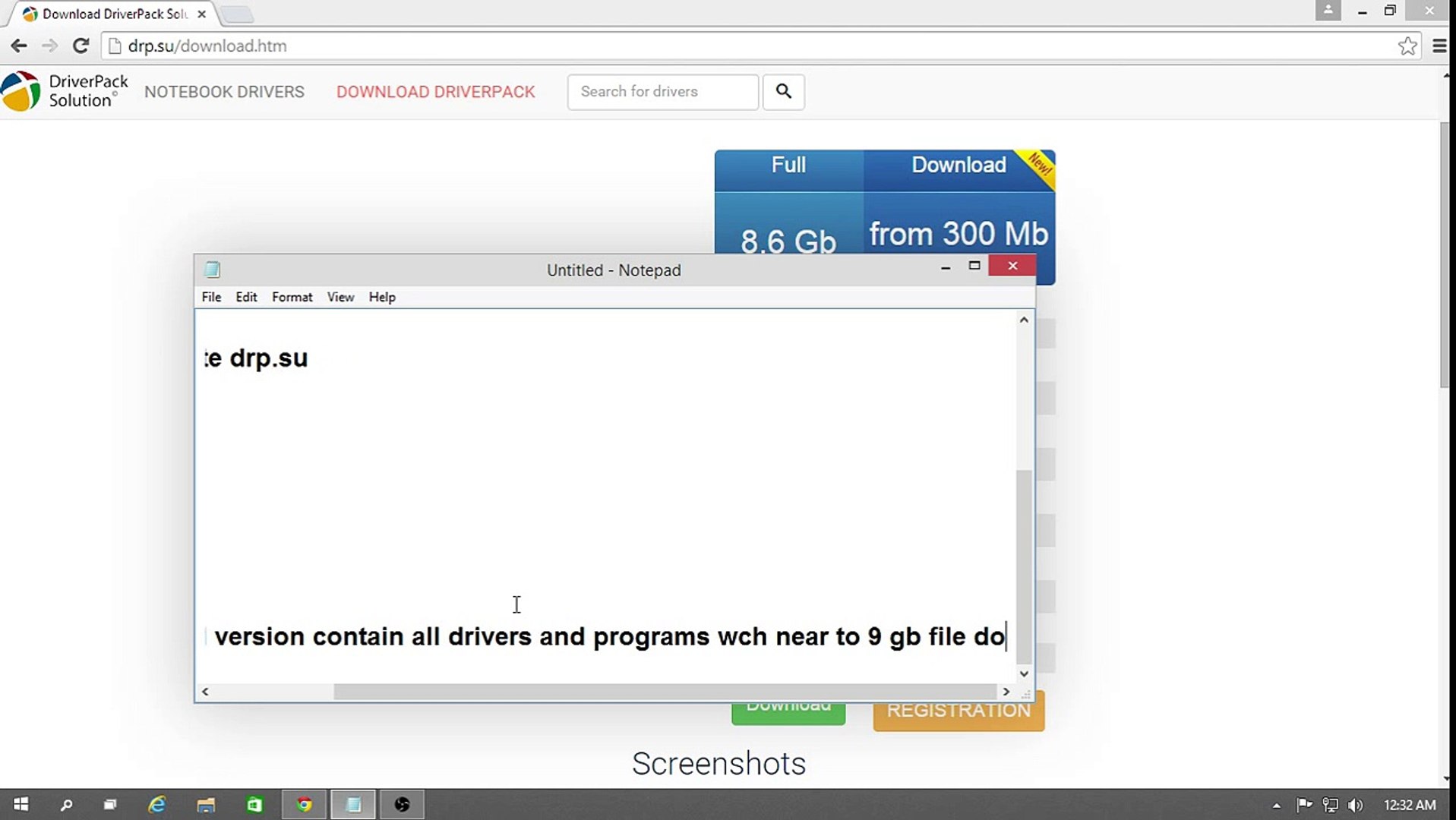Viewport: 1456px width, 820px height.
Task: Open Notepad Edit menu
Action: (x=246, y=297)
